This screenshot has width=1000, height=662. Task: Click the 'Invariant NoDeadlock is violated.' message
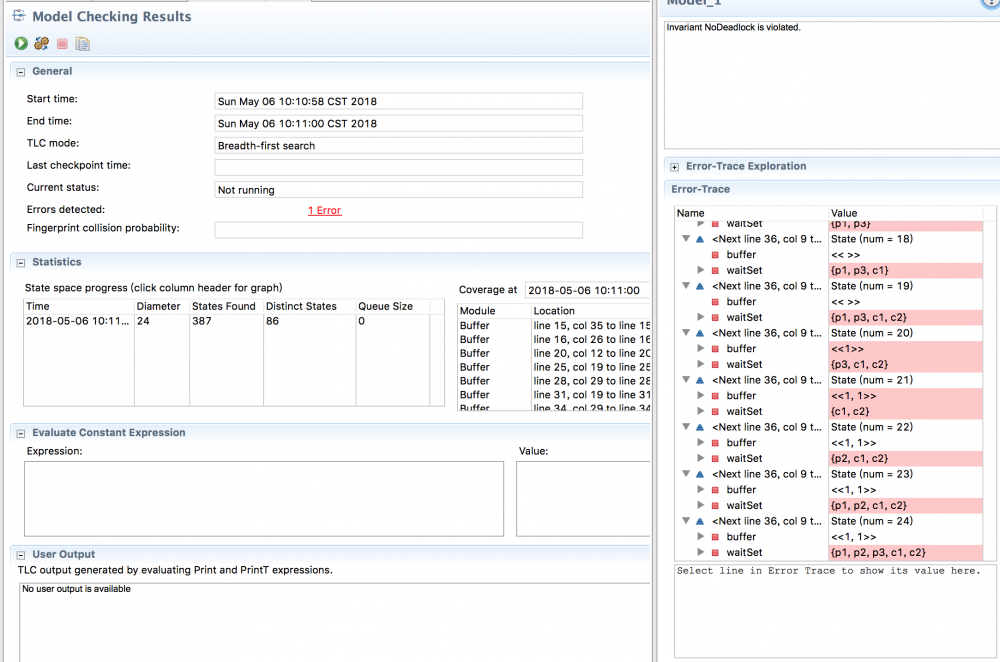(x=733, y=27)
